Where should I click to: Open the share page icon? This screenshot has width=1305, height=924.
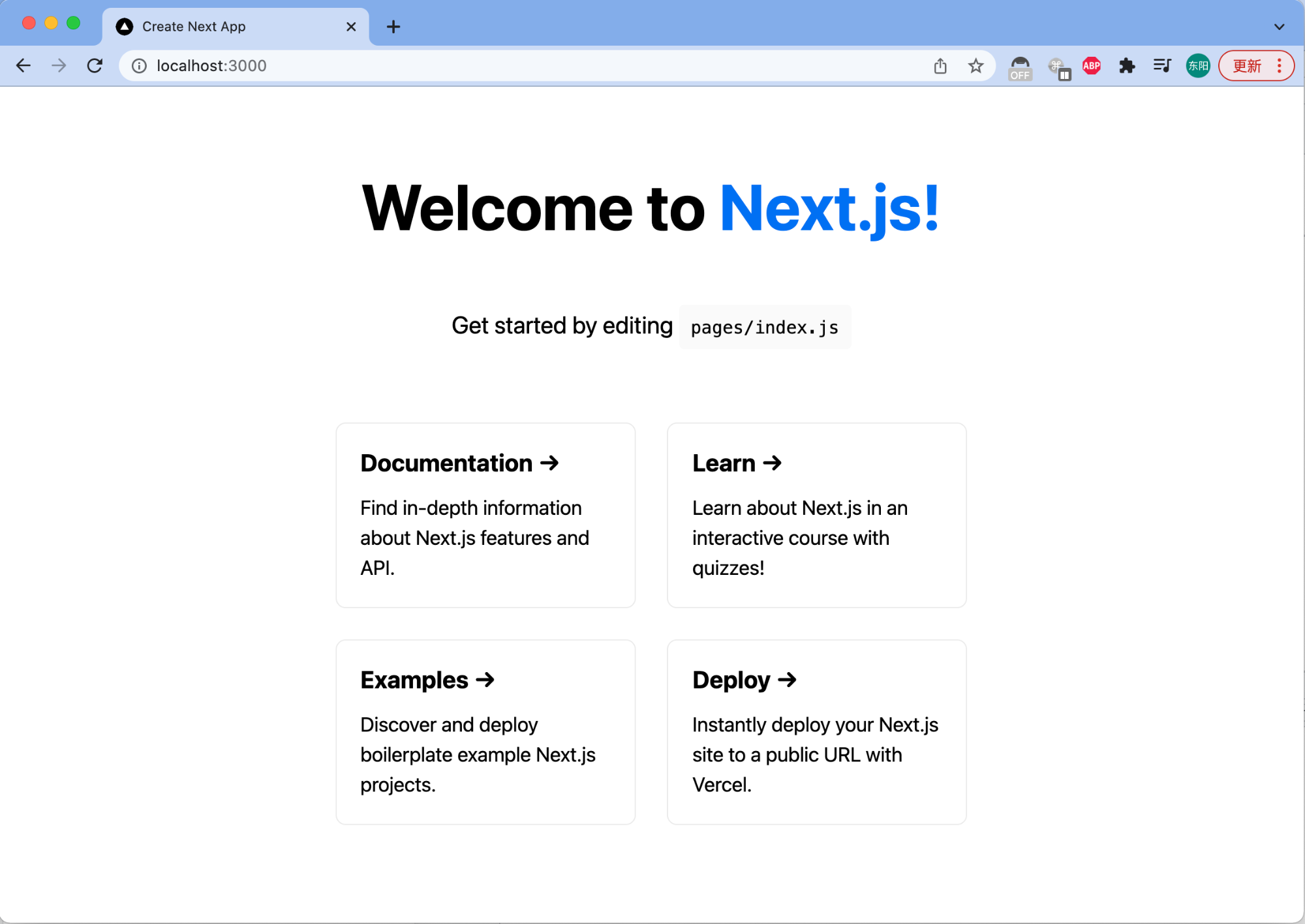[940, 65]
